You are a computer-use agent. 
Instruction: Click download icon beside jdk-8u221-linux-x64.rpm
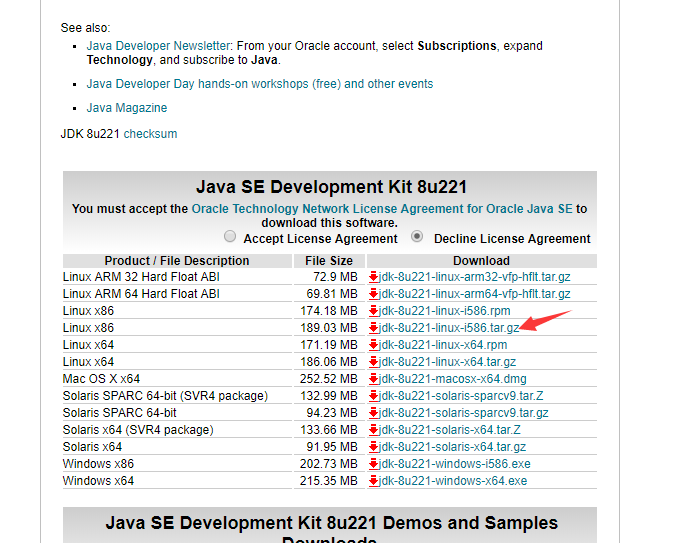(373, 345)
